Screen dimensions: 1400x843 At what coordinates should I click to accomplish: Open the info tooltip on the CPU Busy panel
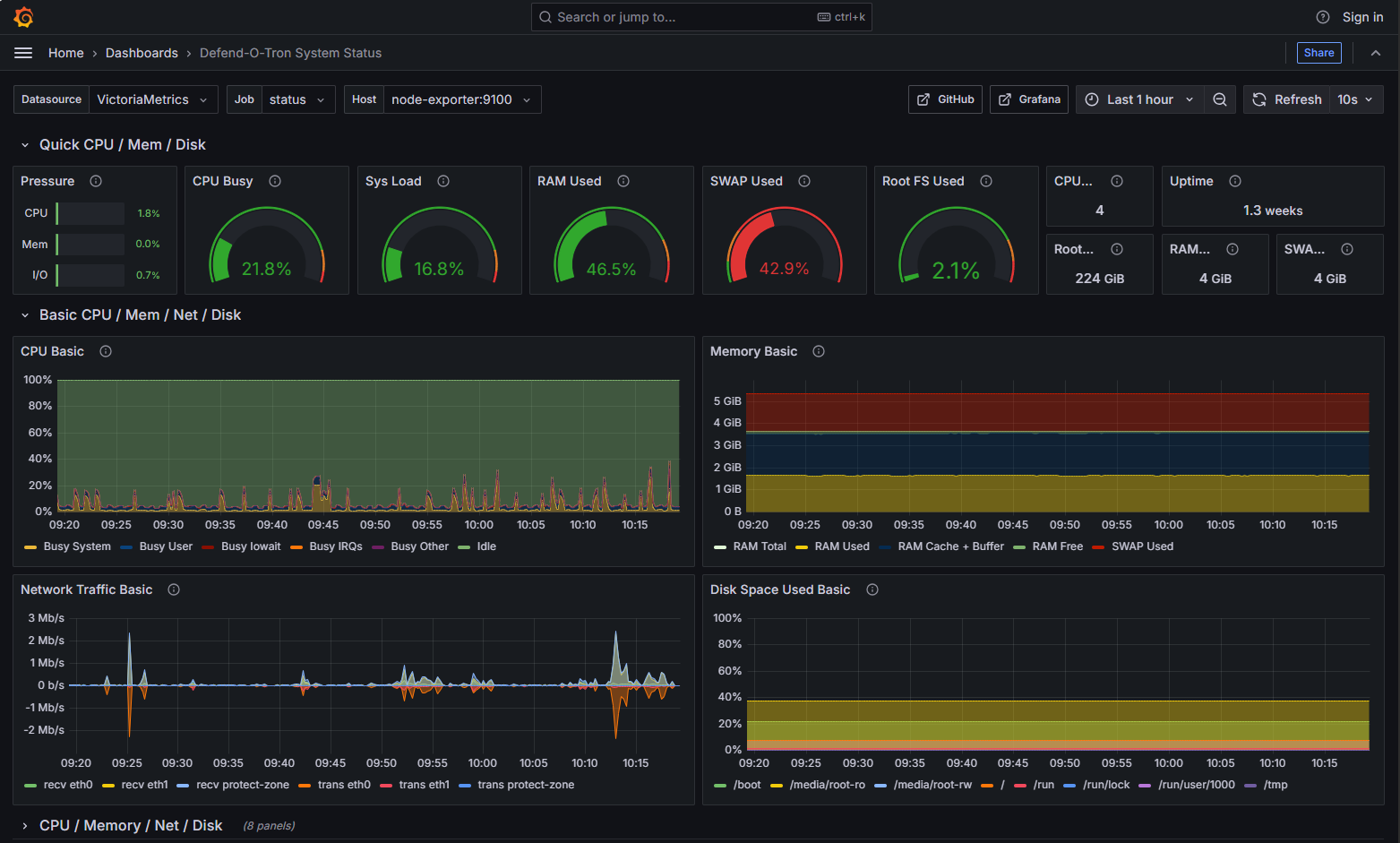tap(275, 181)
